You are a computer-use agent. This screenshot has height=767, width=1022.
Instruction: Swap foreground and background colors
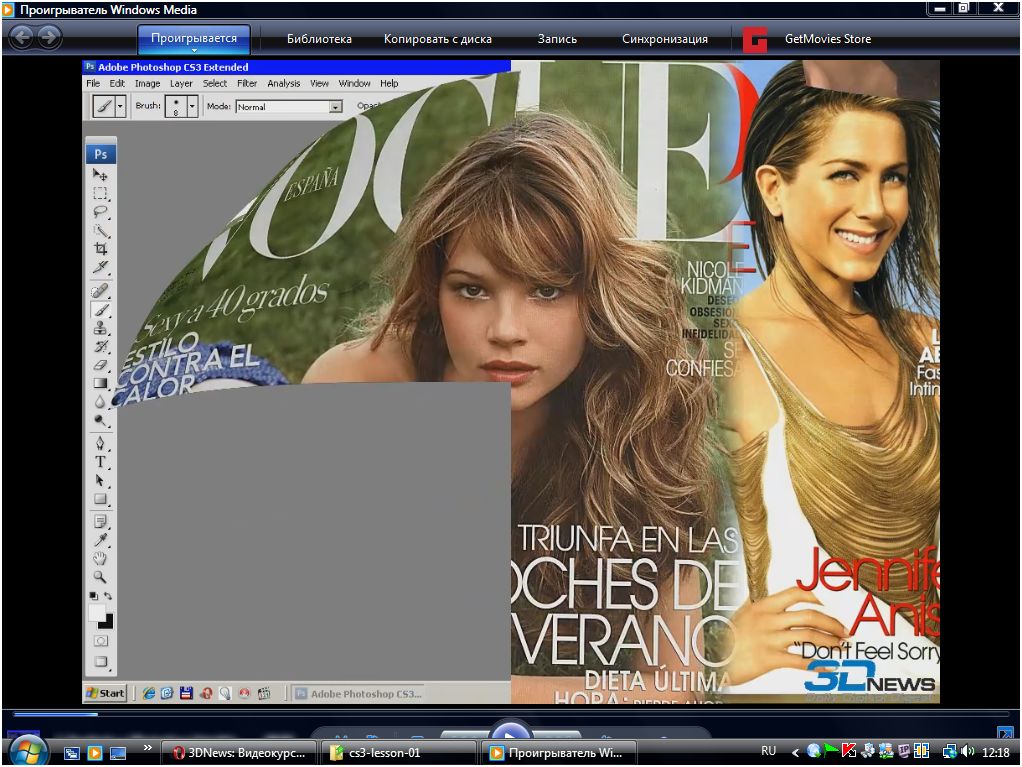click(x=108, y=596)
